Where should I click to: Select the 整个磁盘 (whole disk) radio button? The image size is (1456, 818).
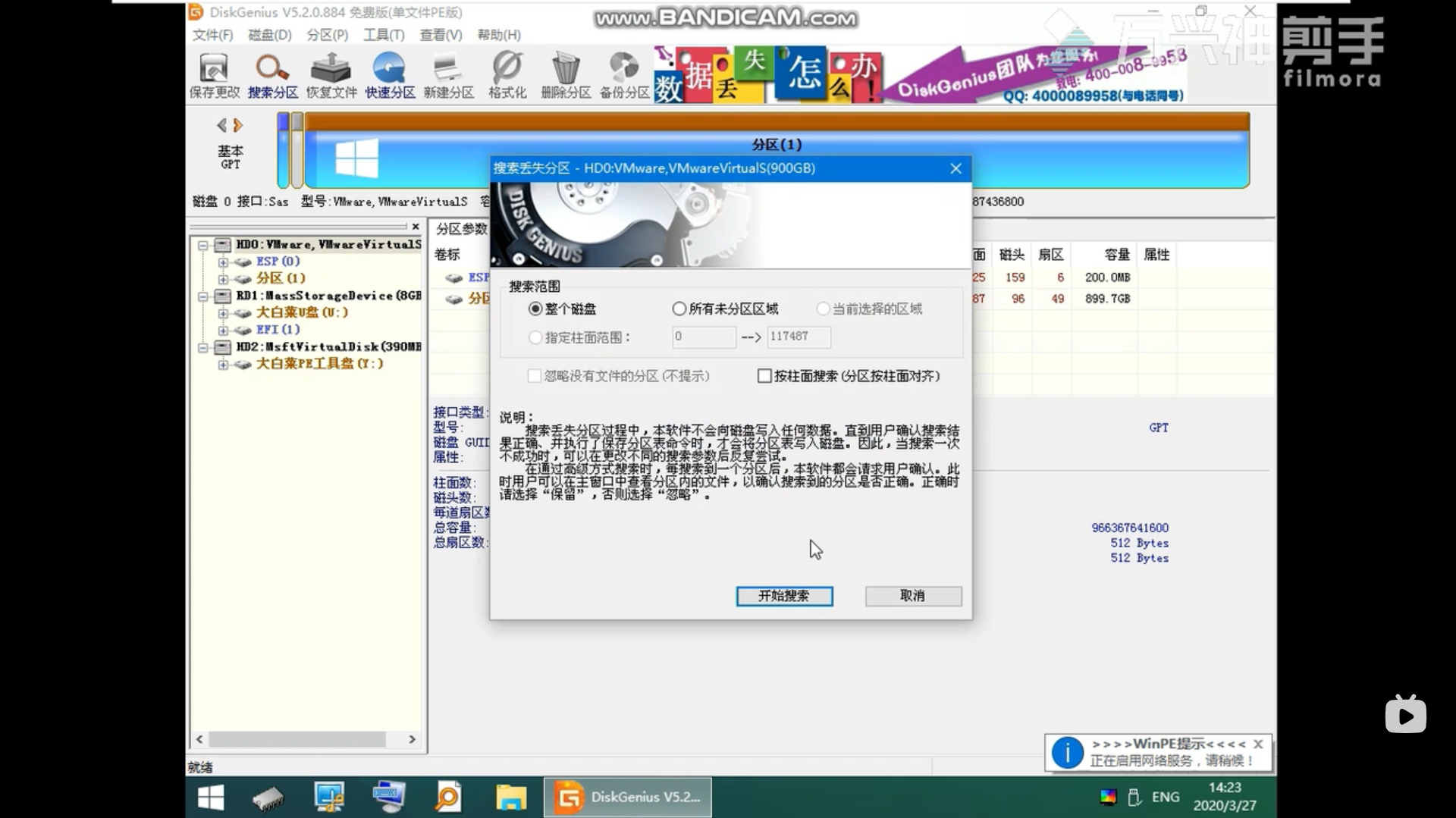pyautogui.click(x=536, y=309)
